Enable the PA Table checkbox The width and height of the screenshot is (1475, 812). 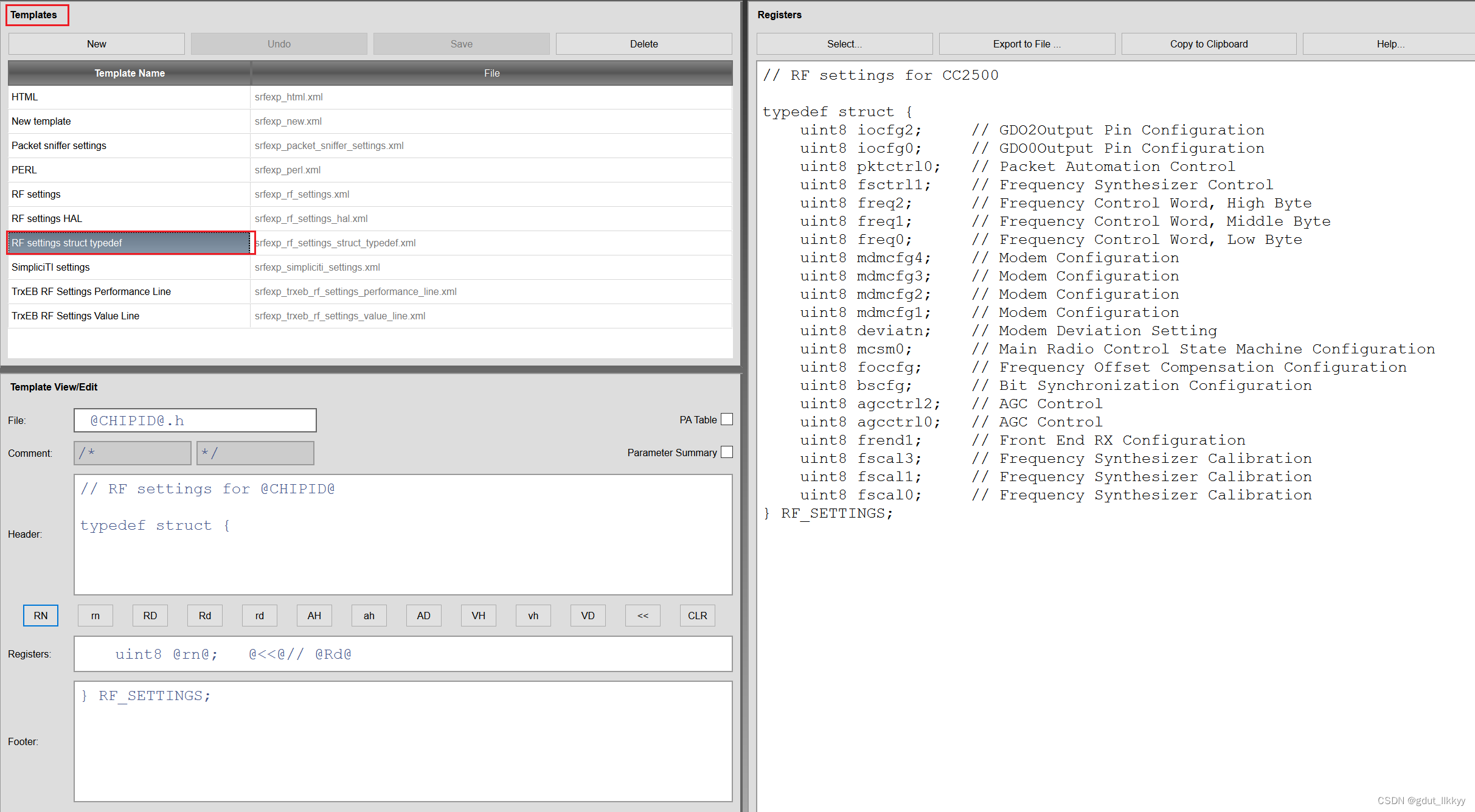pos(726,419)
